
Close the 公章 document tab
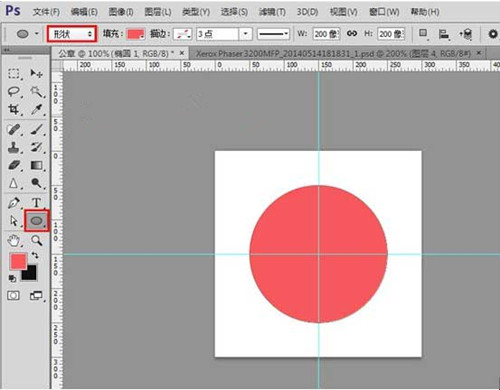[x=182, y=53]
